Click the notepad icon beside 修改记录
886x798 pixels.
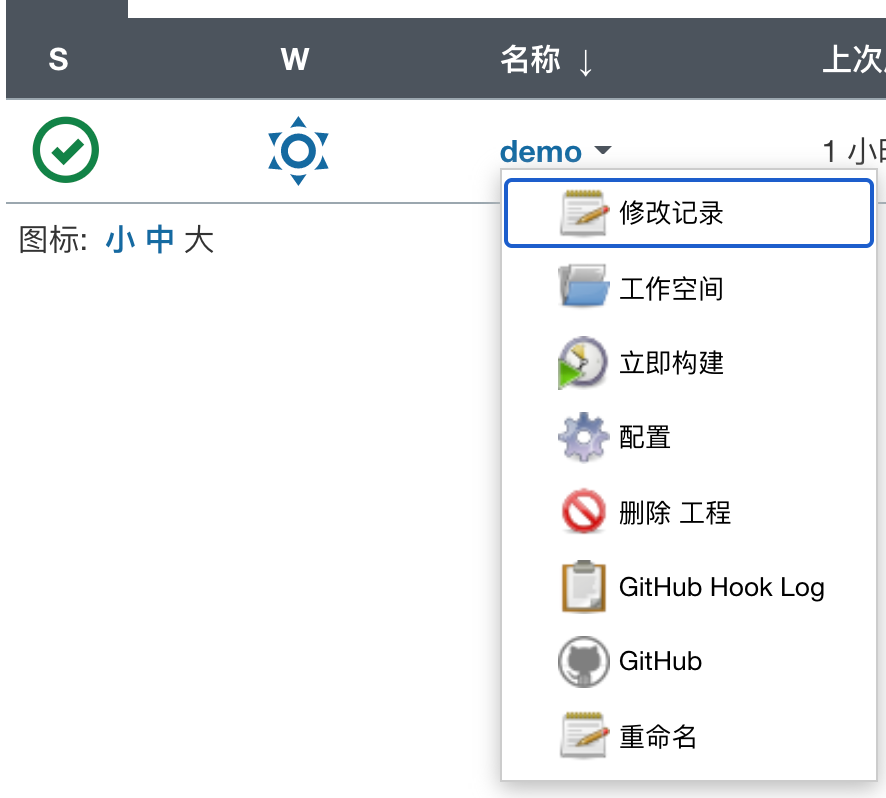pyautogui.click(x=583, y=213)
